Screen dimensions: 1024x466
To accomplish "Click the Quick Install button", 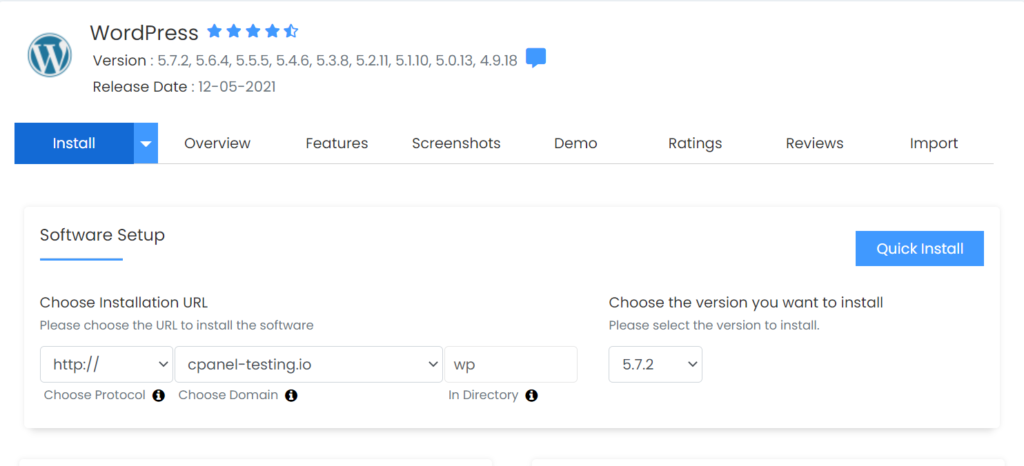I will (x=920, y=248).
